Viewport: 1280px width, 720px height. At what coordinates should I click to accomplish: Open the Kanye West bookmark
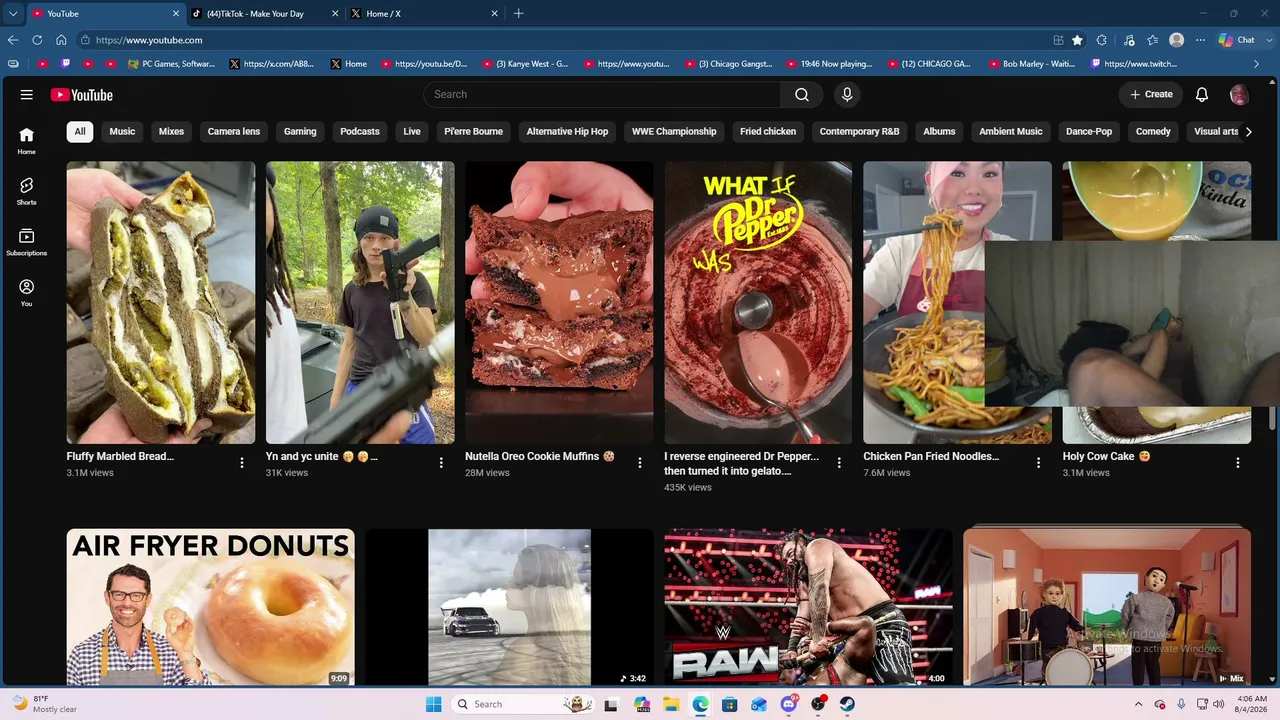[x=526, y=64]
